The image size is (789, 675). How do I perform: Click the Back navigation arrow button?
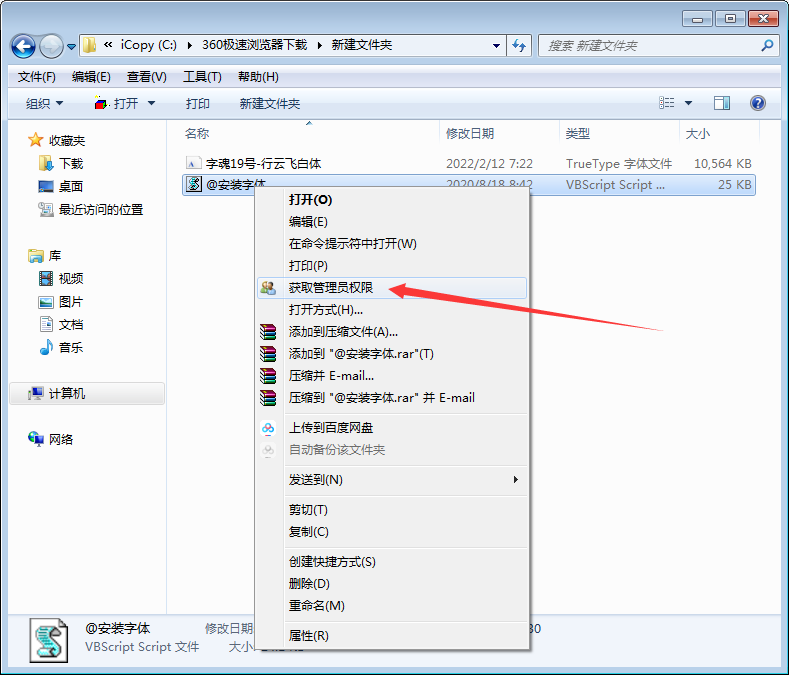[24, 46]
